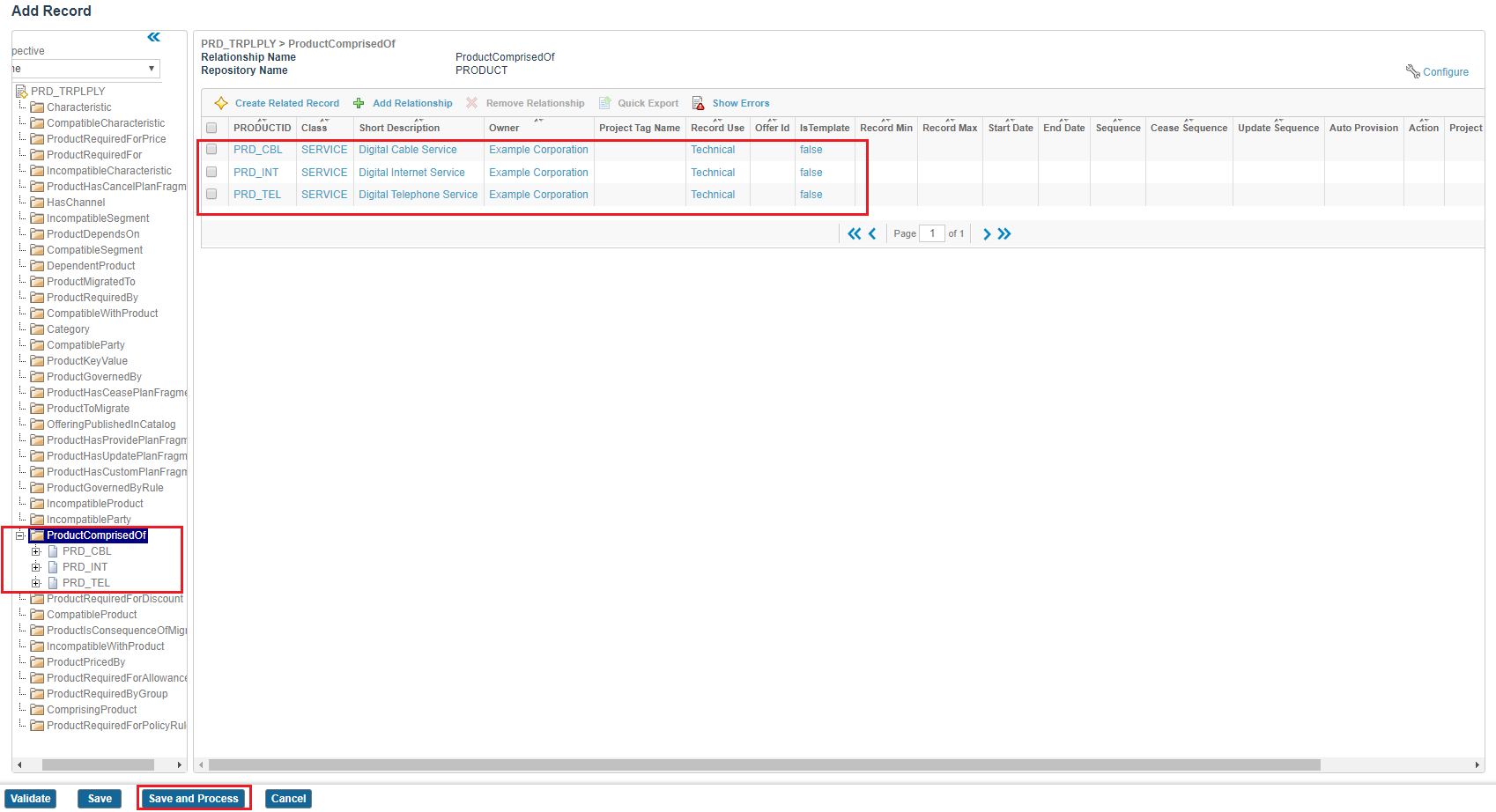Go to previous page arrow

click(872, 233)
